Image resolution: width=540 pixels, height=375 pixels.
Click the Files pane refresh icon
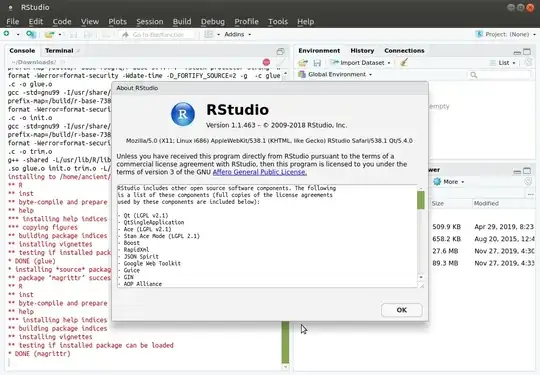pyautogui.click(x=528, y=182)
